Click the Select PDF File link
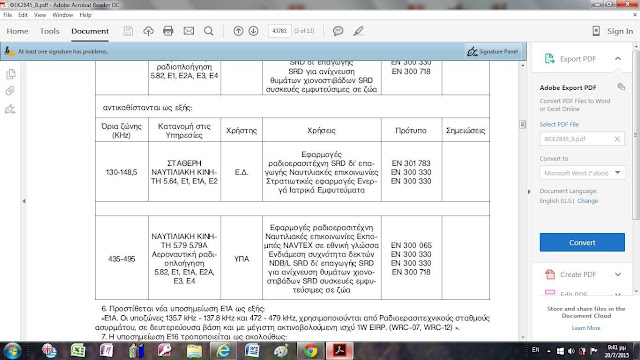The height and width of the screenshot is (360, 640). tap(559, 124)
